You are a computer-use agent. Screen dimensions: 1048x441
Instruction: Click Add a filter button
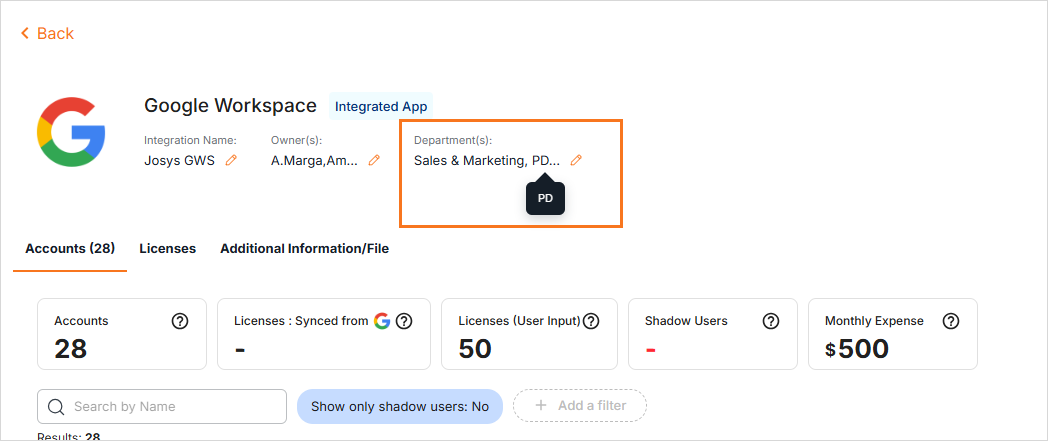point(580,406)
